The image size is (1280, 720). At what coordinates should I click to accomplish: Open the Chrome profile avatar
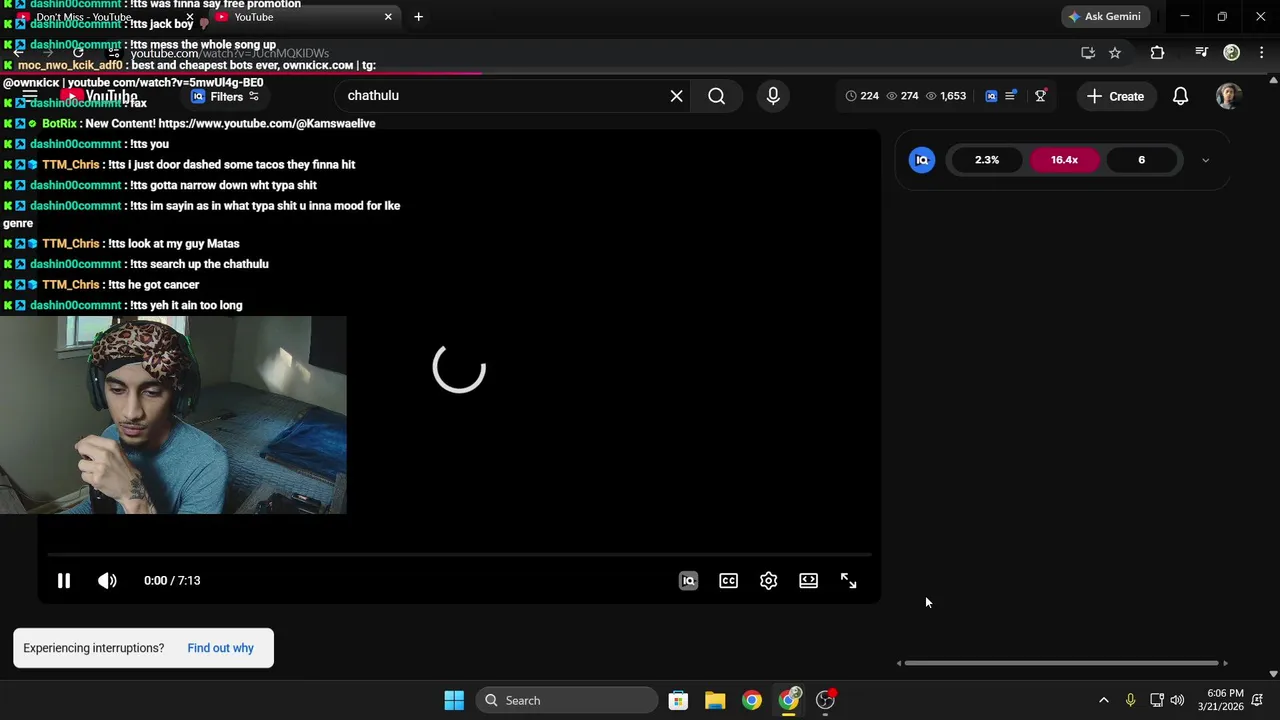(x=1231, y=53)
